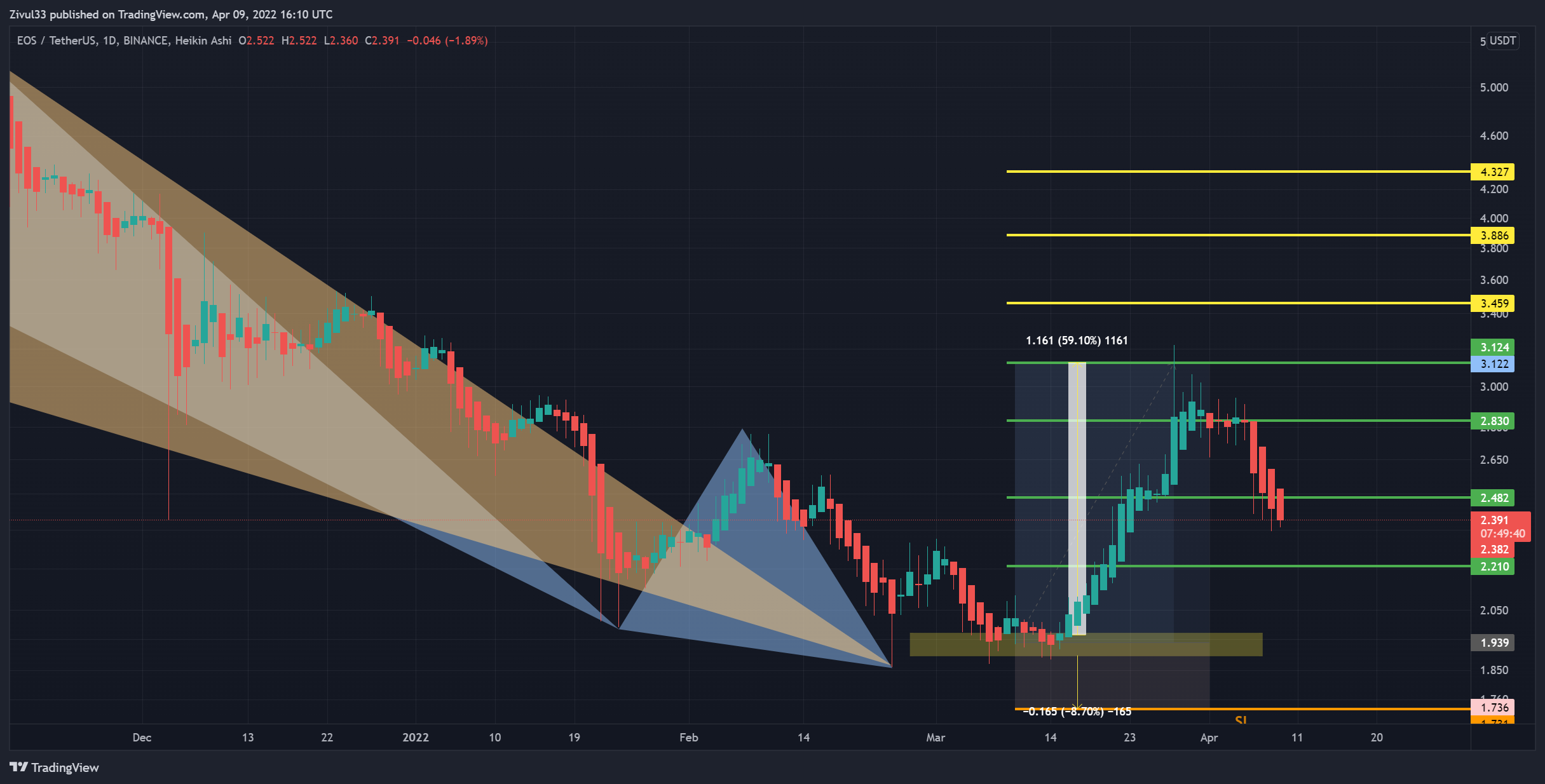This screenshot has height=784, width=1545.
Task: Click the 3.459 yellow price label
Action: 1493,303
